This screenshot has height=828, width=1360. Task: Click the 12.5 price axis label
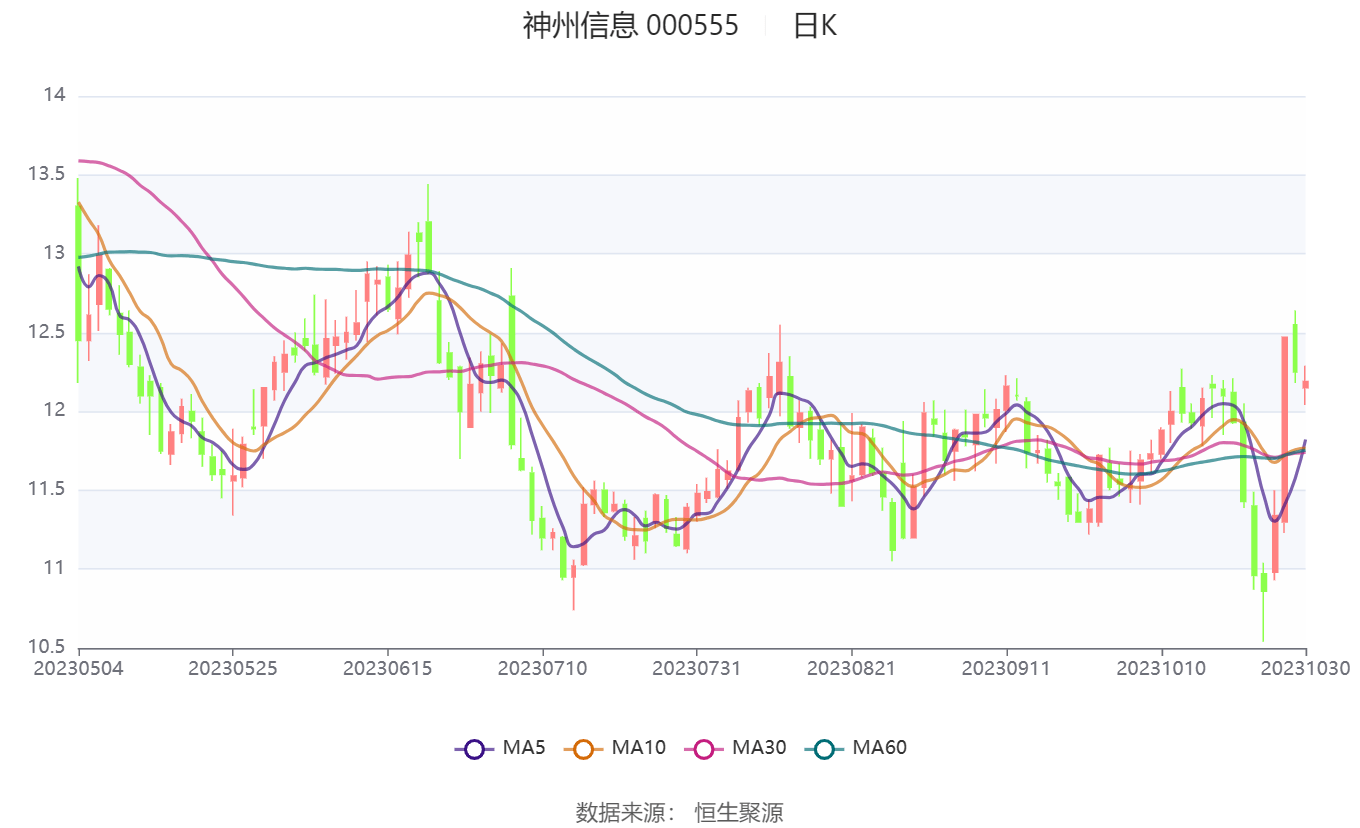(x=47, y=332)
